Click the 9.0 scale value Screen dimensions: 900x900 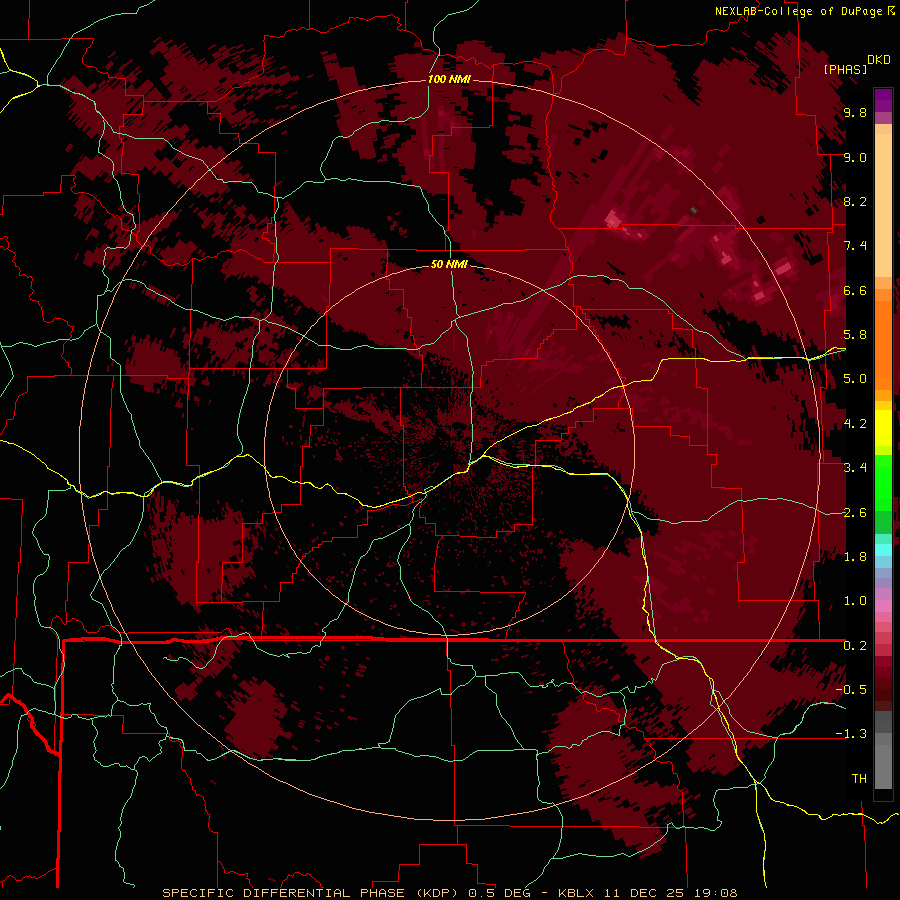pyautogui.click(x=855, y=157)
